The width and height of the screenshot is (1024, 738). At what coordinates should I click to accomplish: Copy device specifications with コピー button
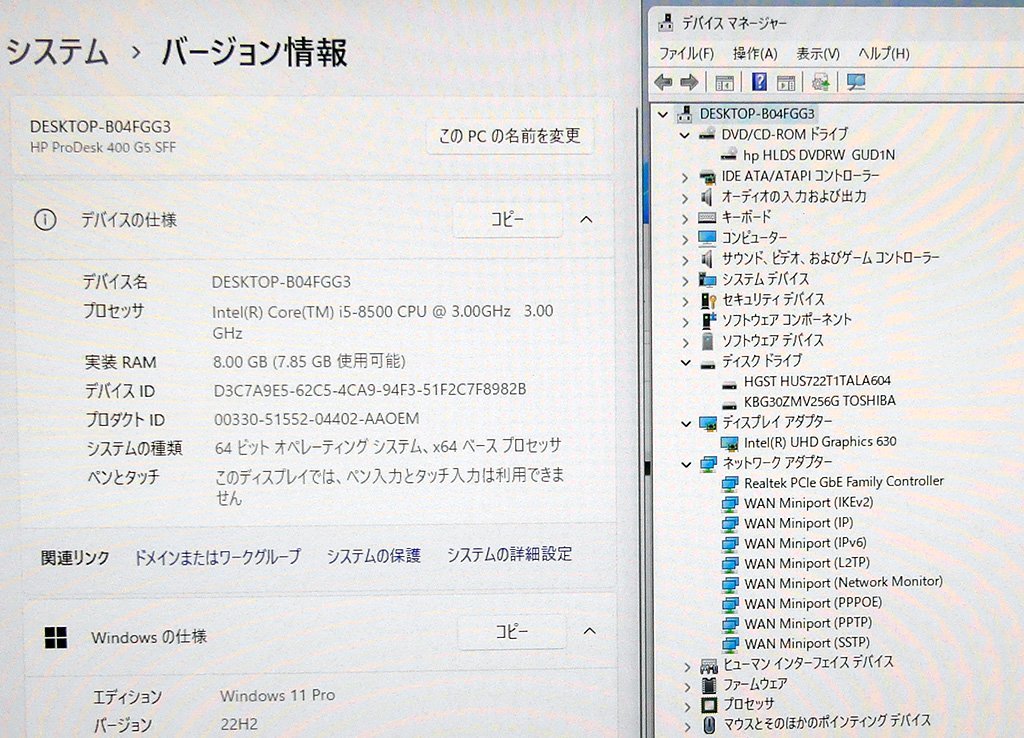pyautogui.click(x=507, y=219)
